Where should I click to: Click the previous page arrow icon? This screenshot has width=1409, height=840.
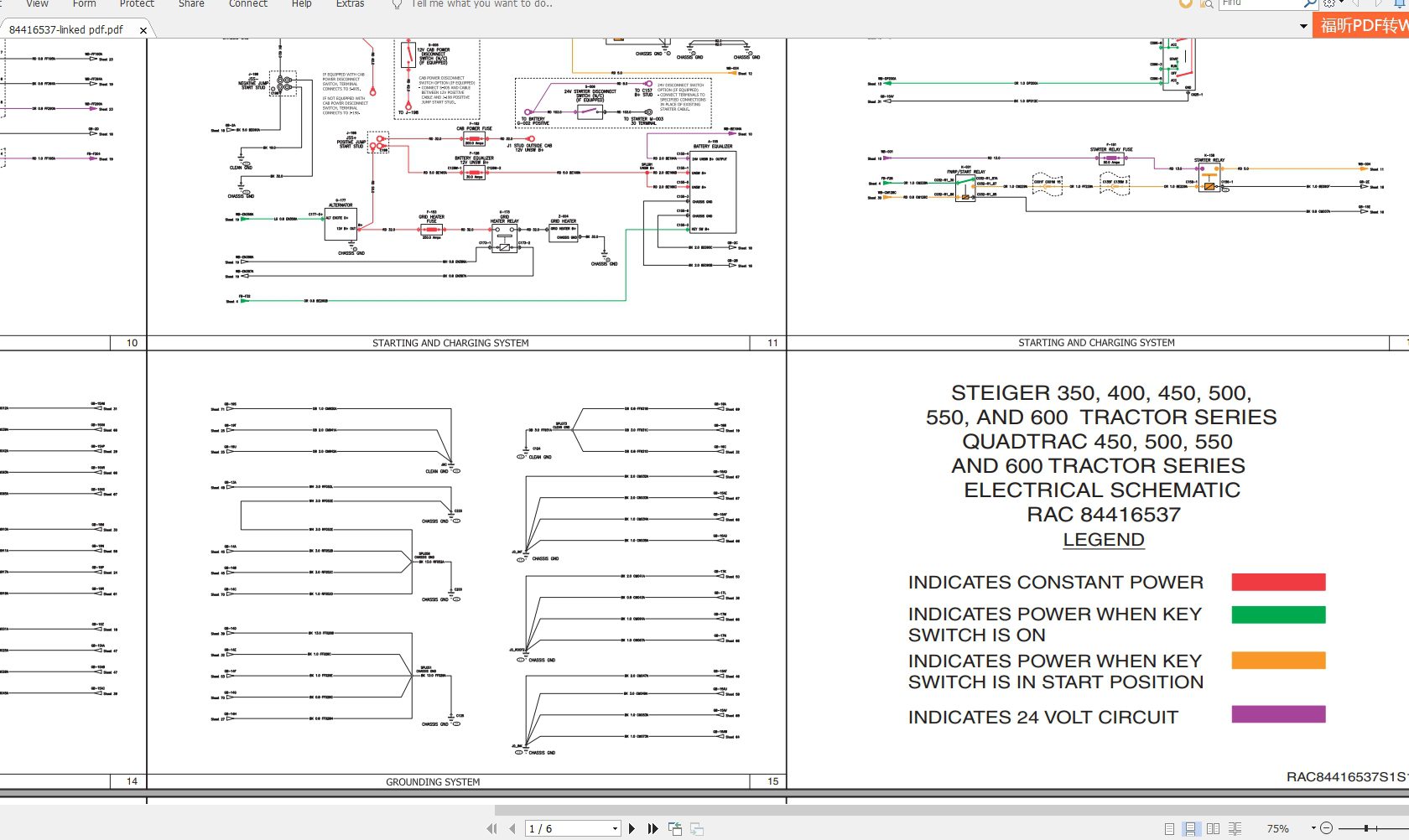point(512,828)
